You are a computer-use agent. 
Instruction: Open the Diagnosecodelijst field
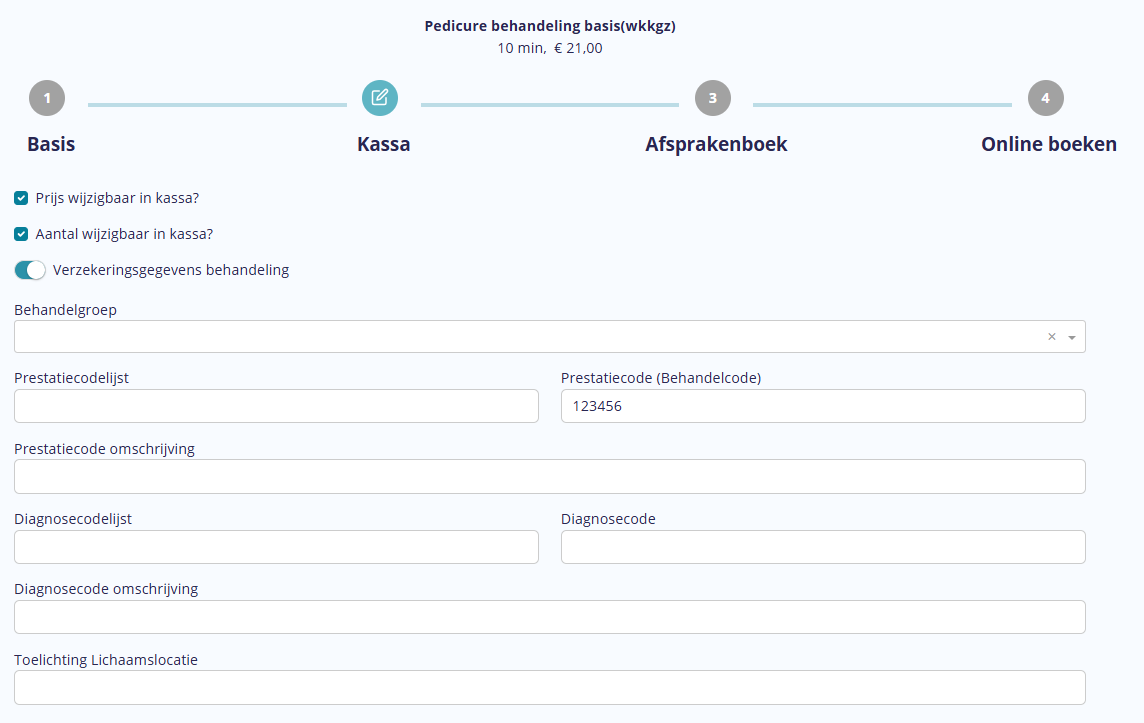[x=276, y=547]
